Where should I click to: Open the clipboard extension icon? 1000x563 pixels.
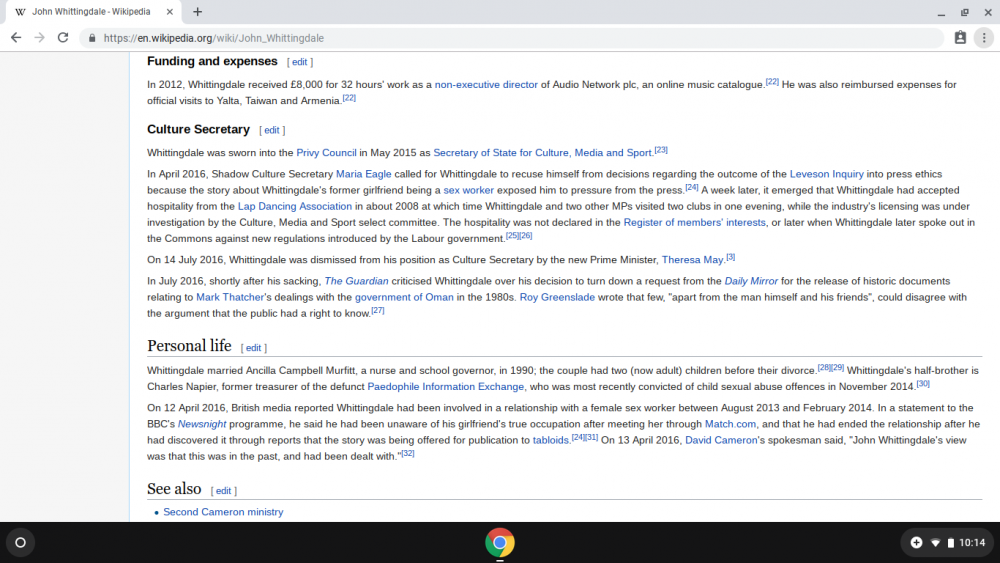[960, 38]
